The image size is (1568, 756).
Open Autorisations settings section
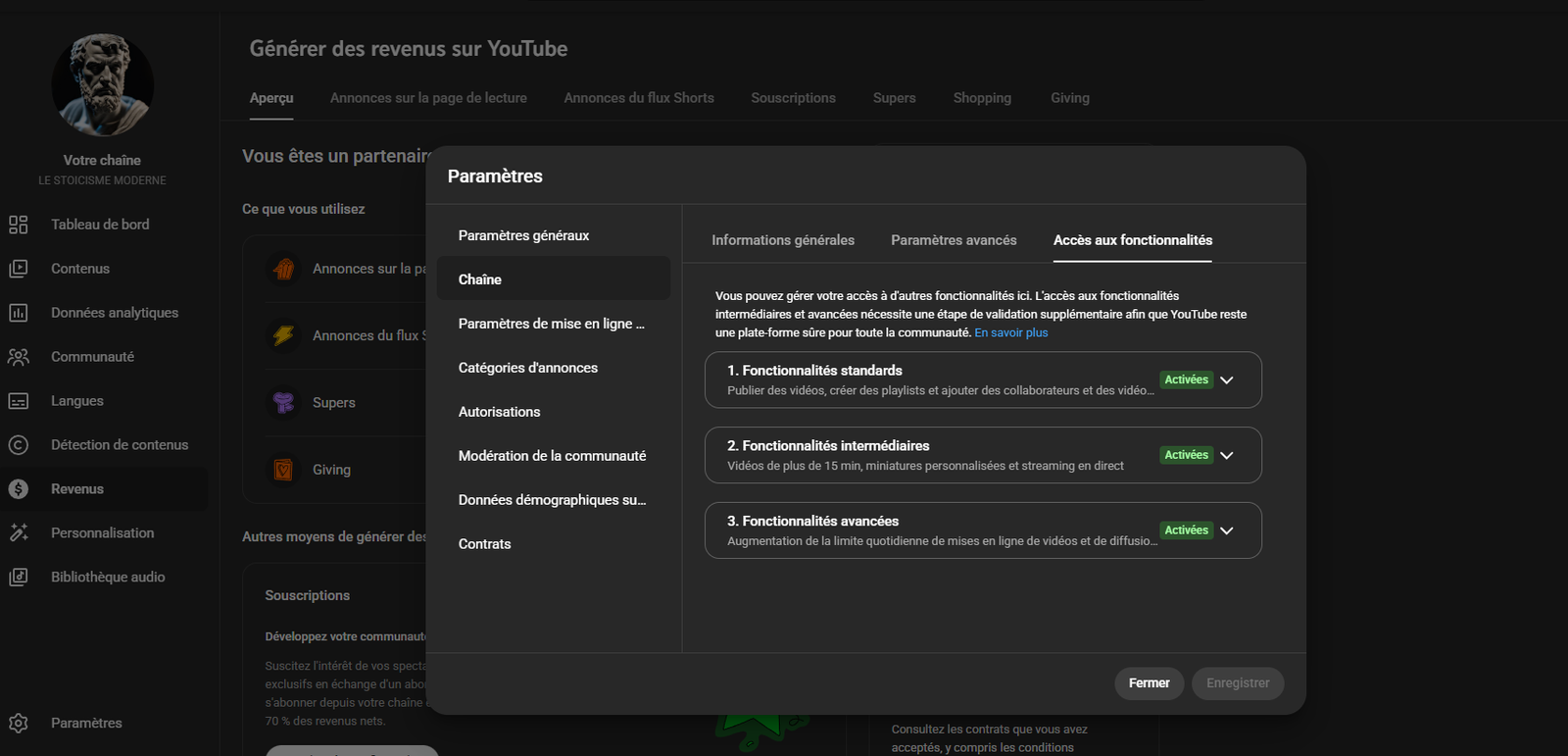point(554,412)
